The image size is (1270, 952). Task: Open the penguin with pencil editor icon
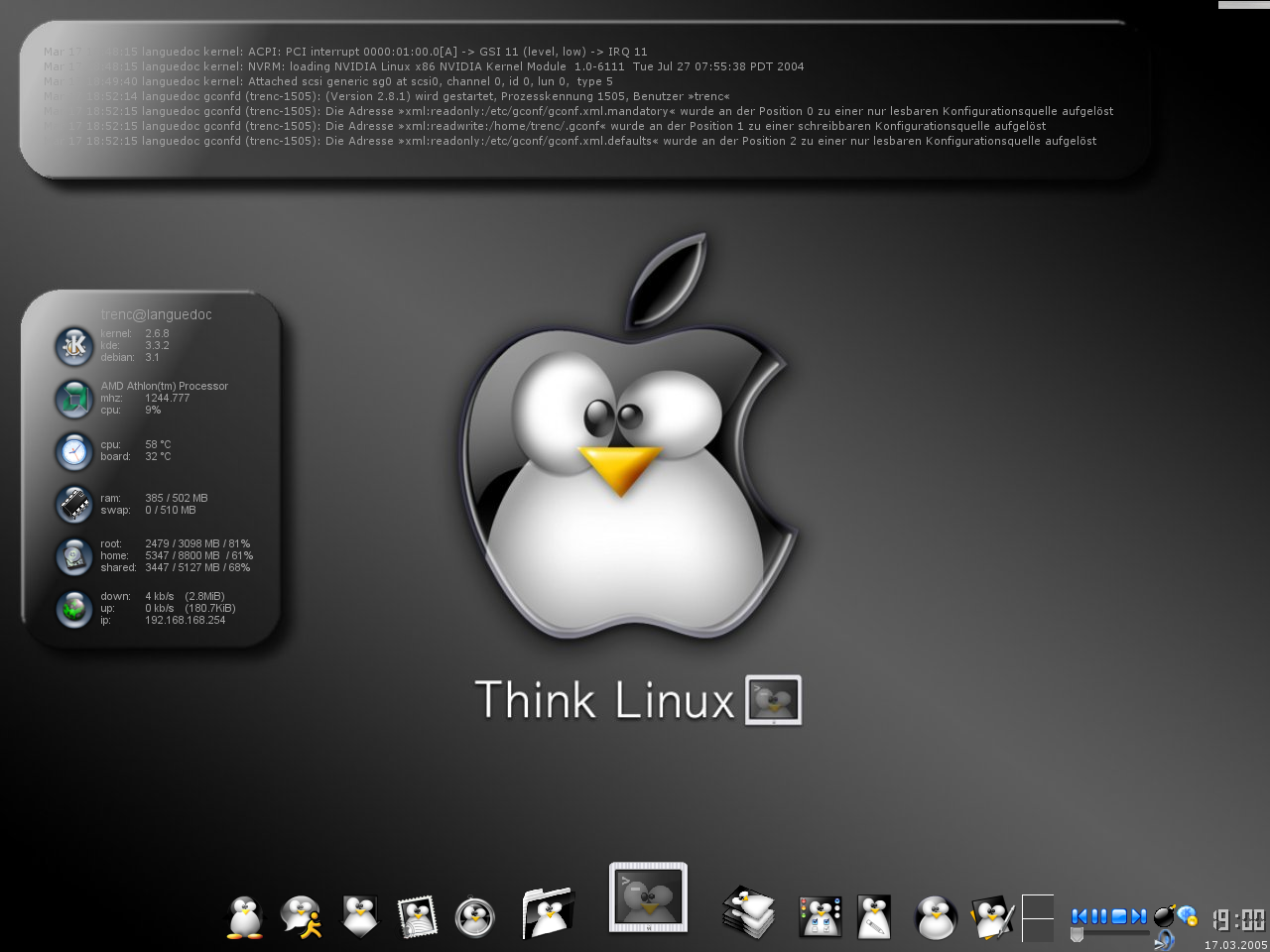point(991,917)
